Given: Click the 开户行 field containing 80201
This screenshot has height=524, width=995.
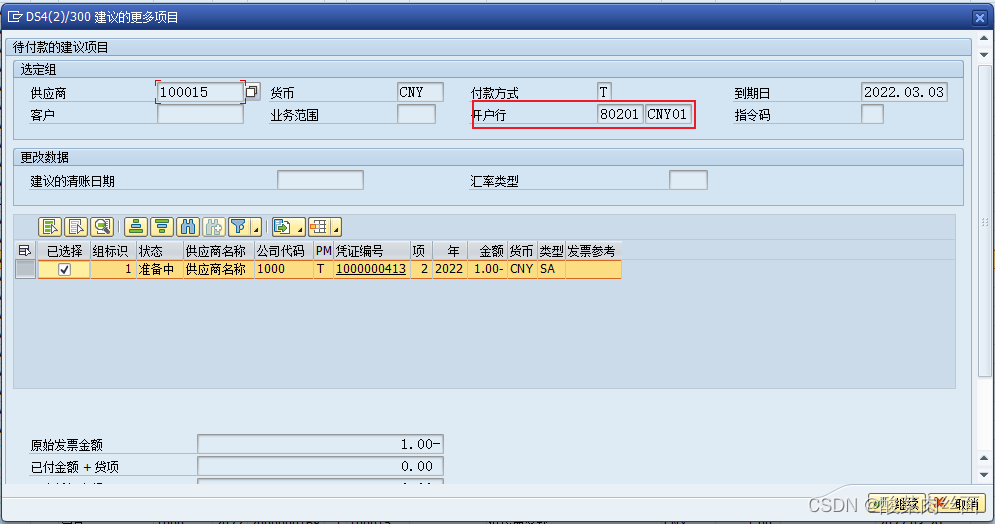Looking at the screenshot, I should 620,114.
